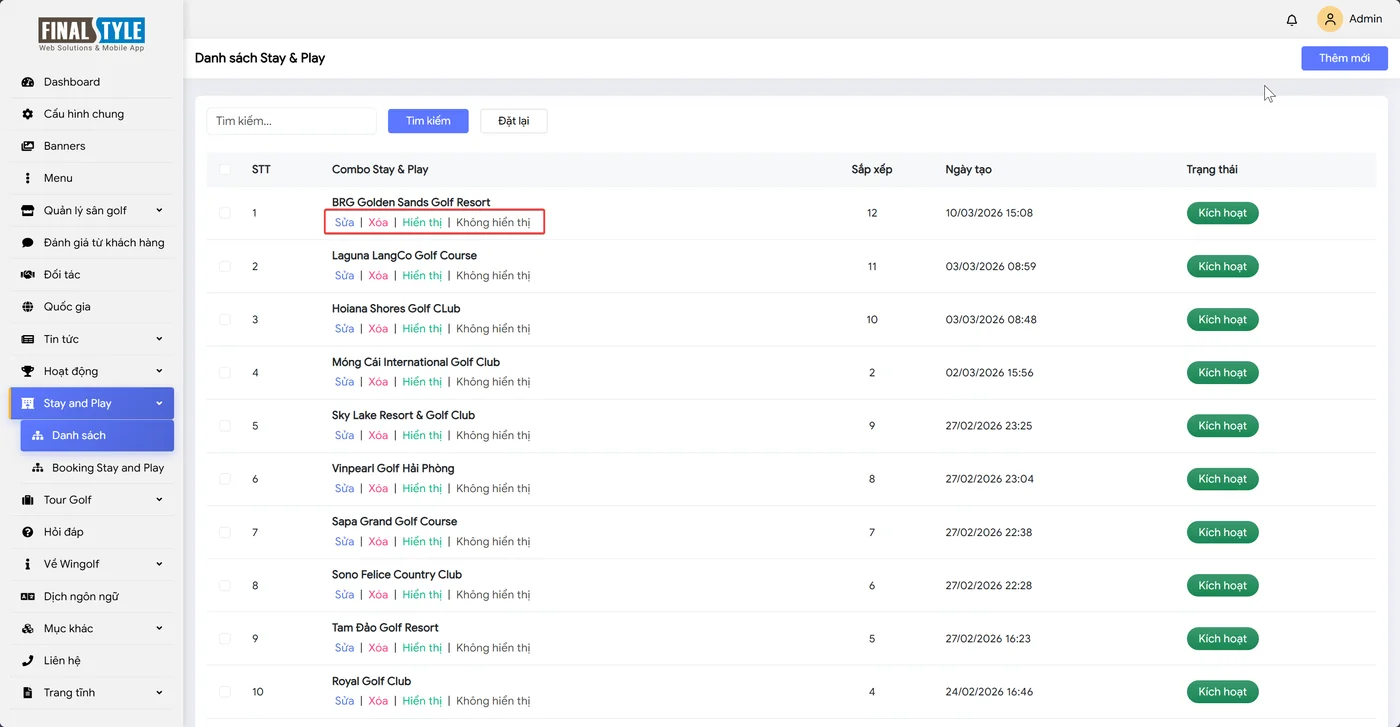Click Sửa for Royal Golf Club

pyautogui.click(x=345, y=701)
